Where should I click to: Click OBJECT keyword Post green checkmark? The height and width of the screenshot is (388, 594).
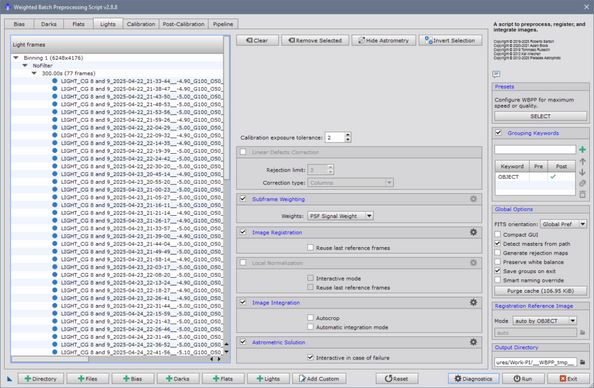553,177
